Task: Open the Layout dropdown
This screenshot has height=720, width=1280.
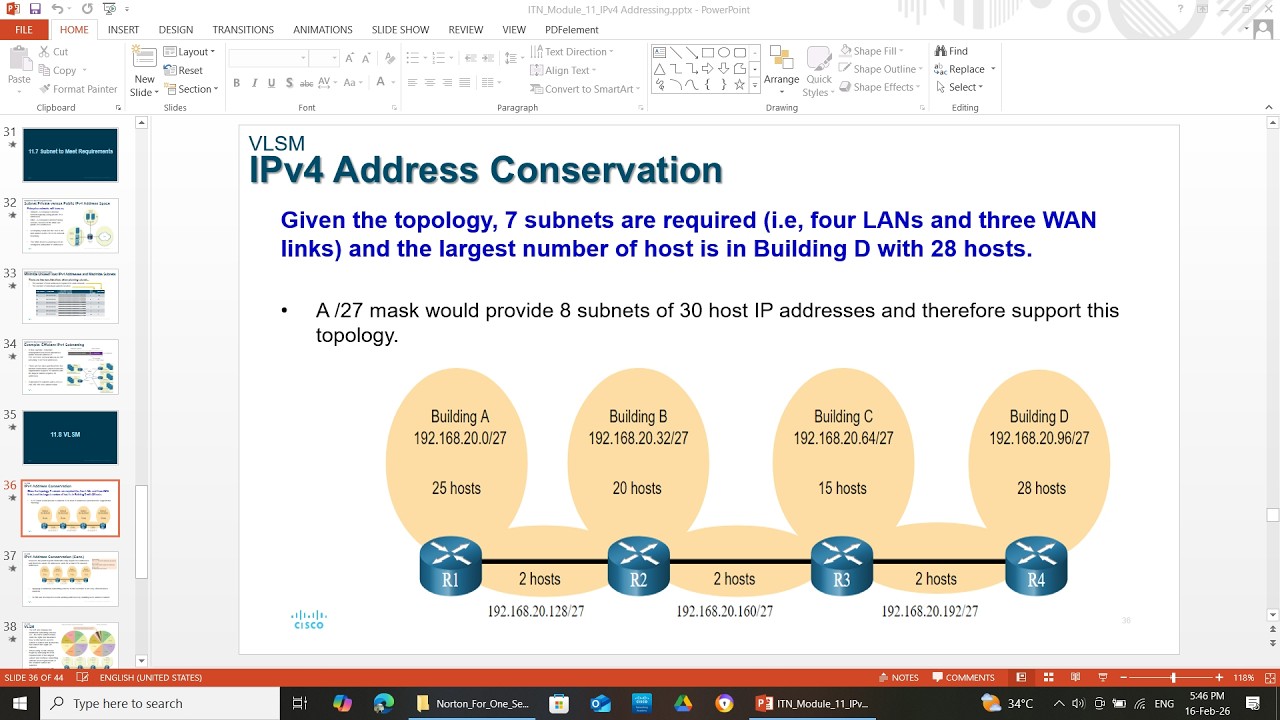Action: (189, 52)
